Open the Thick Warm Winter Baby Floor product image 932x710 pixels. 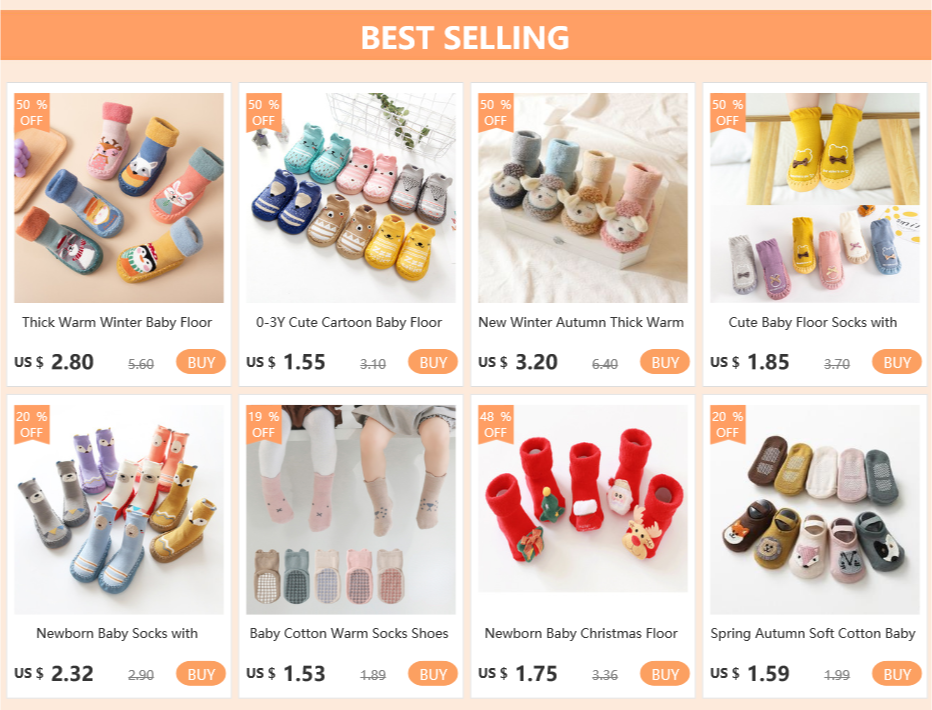pyautogui.click(x=119, y=198)
